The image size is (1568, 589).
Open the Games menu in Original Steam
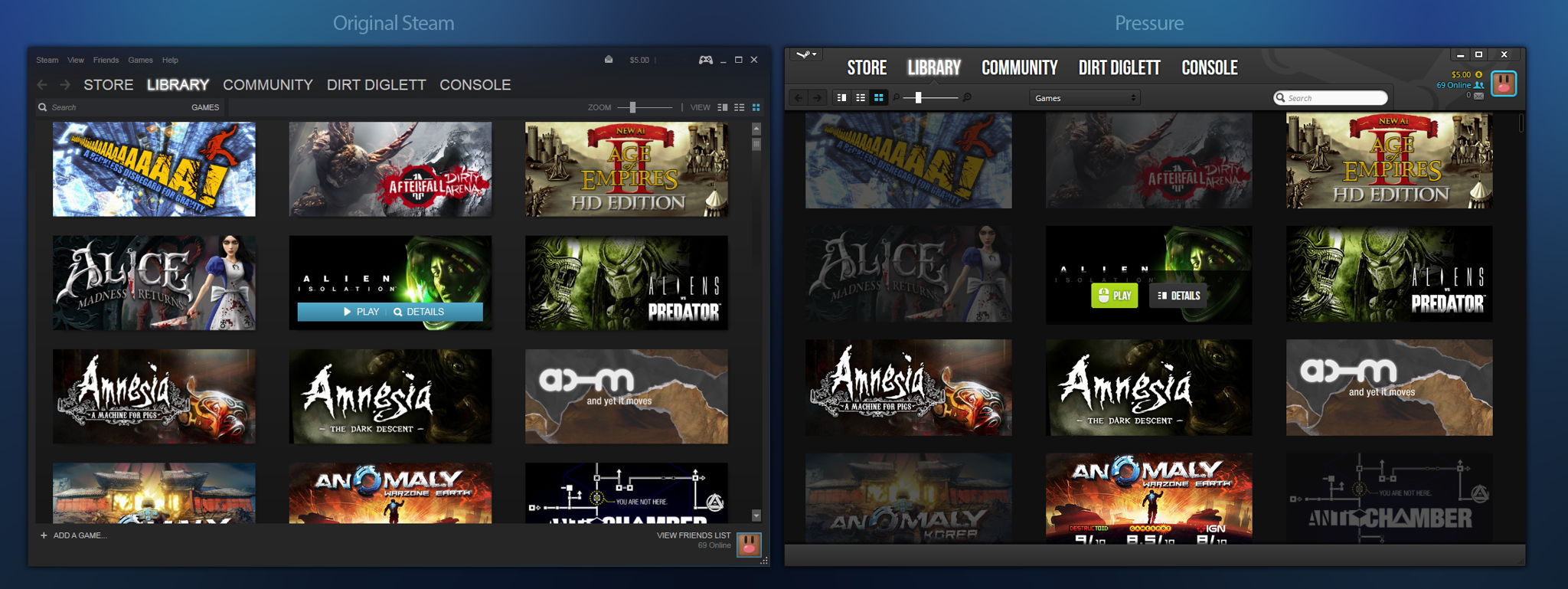tap(140, 60)
